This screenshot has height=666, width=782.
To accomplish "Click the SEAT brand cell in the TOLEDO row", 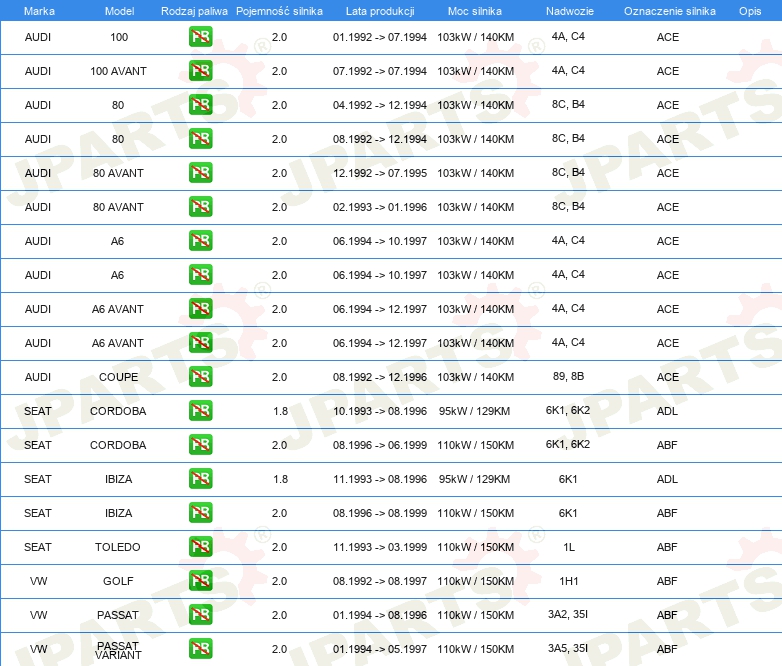I will tap(38, 547).
